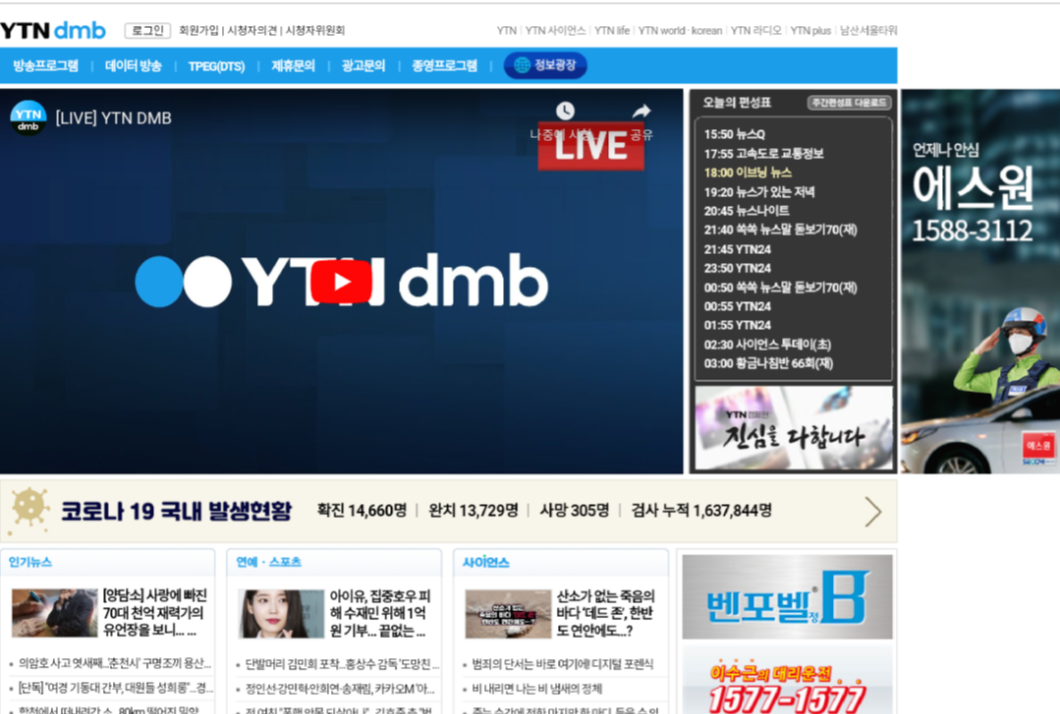Open the 시청자의견 link
The width and height of the screenshot is (1060, 714).
252,30
